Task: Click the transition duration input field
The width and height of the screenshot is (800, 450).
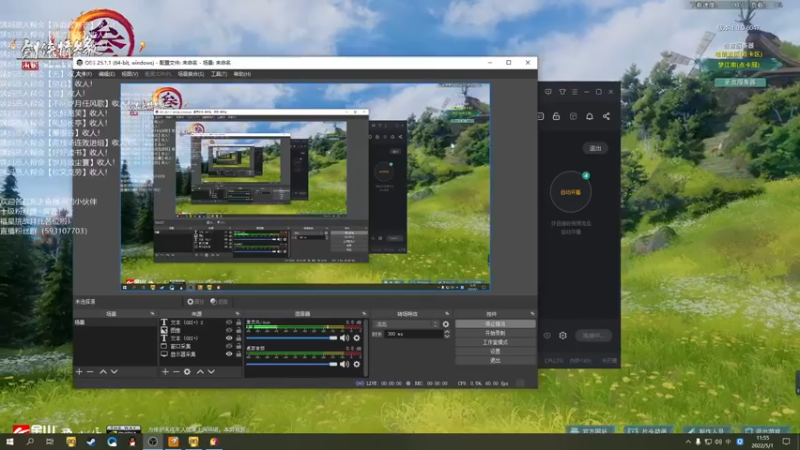Action: (414, 334)
